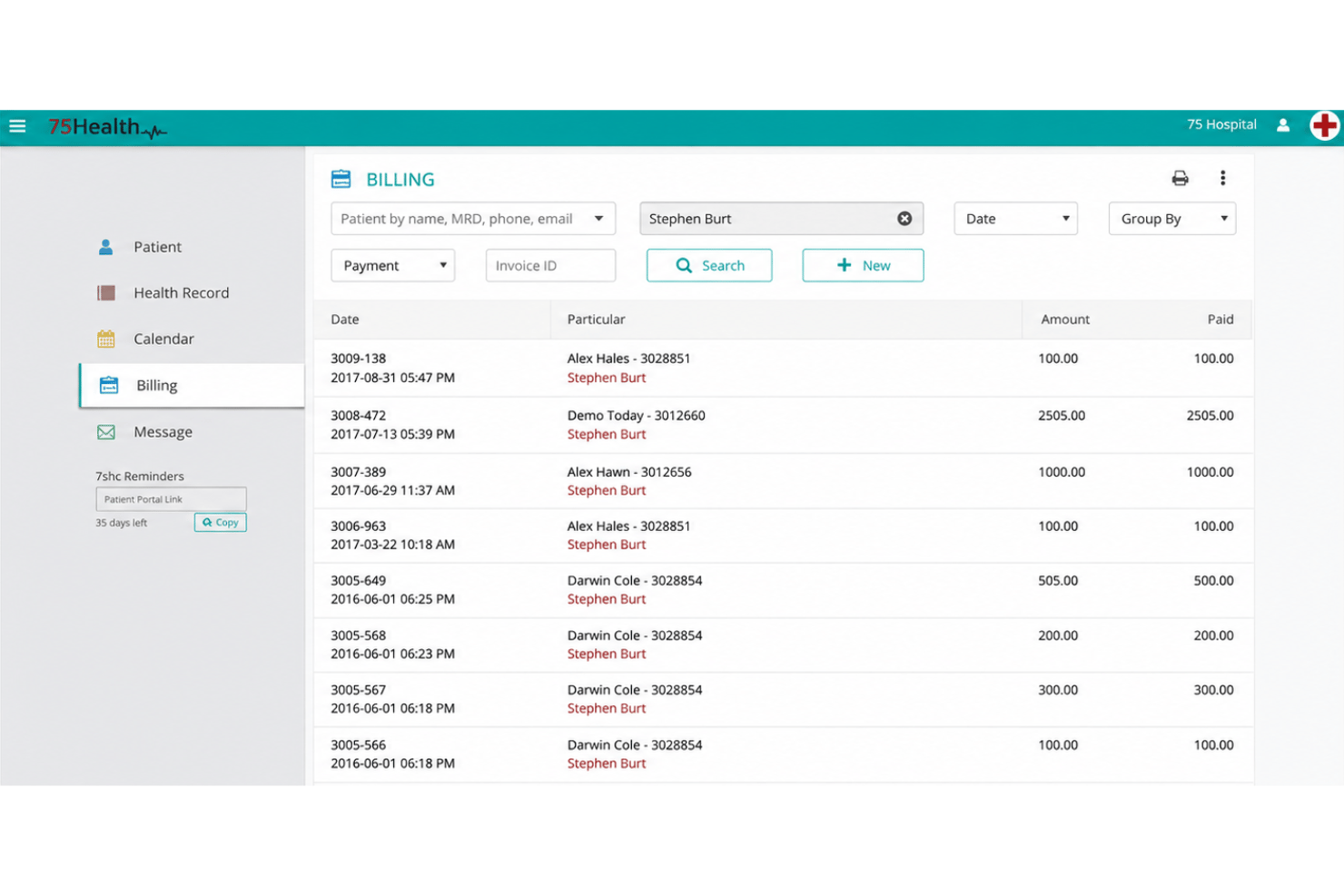
Task: Open invoice 3007-389
Action: 358,472
